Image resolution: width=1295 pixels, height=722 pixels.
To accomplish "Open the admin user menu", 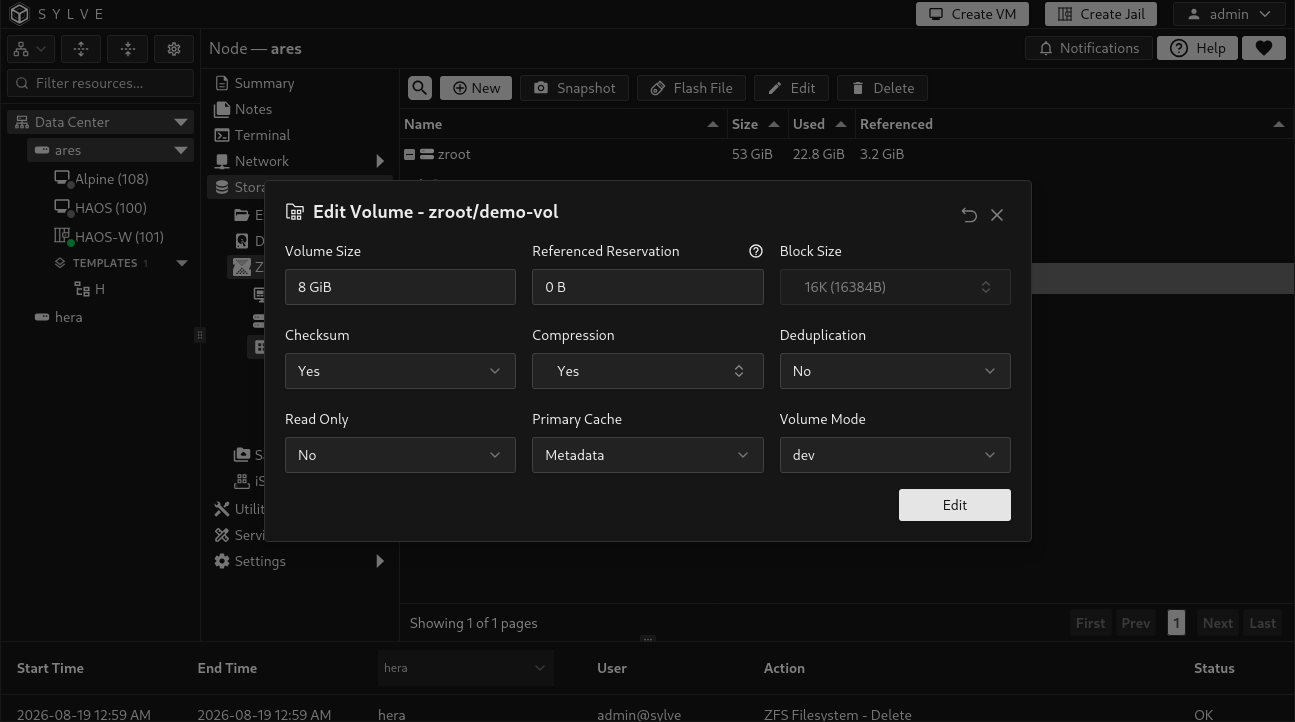I will click(1229, 14).
